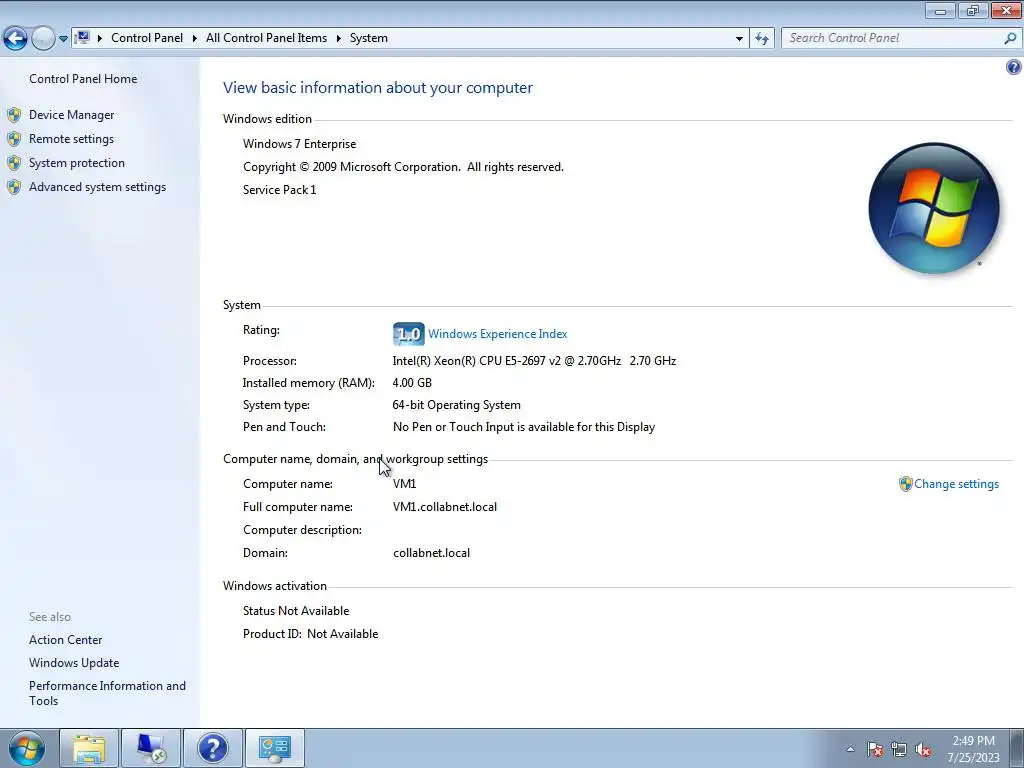Click the VM1.collabnet.local full computer name
The width and height of the screenshot is (1024, 768).
[x=445, y=507]
